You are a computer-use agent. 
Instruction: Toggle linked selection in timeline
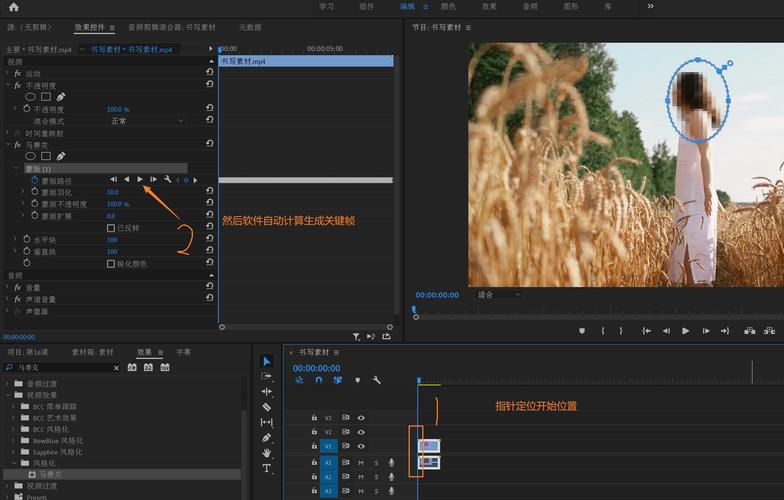click(x=338, y=380)
